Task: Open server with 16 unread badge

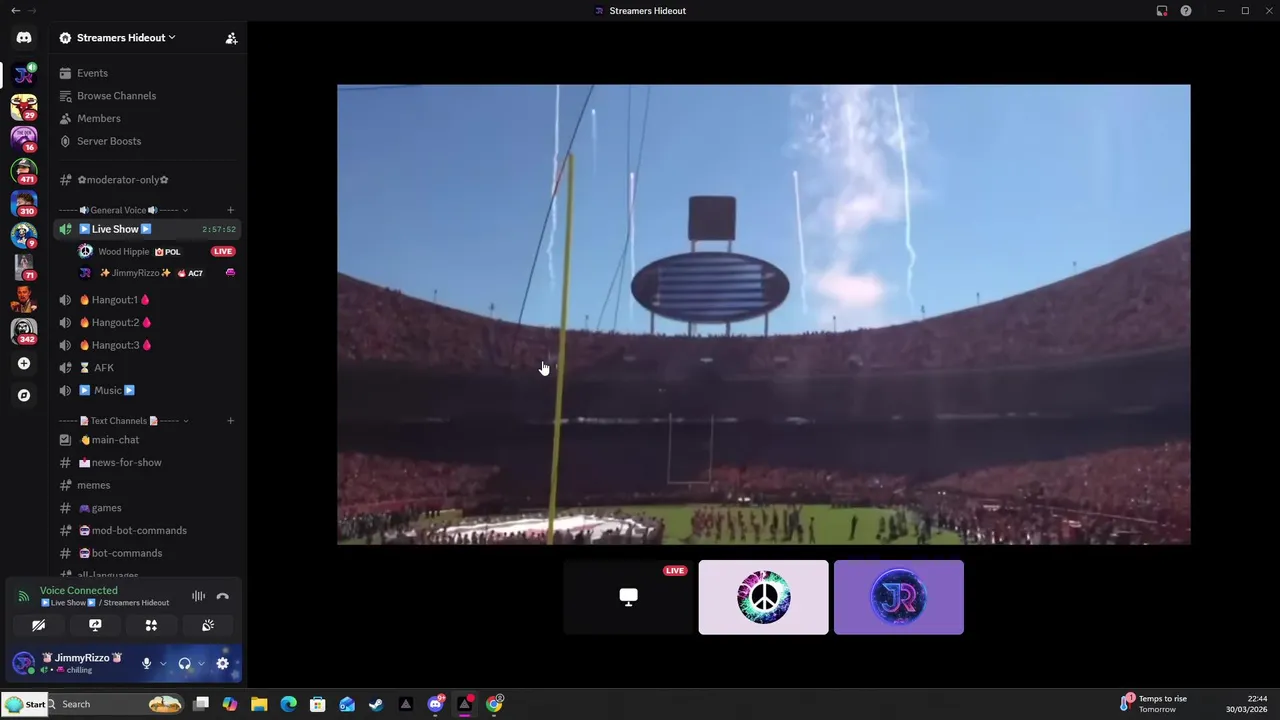Action: 24,138
